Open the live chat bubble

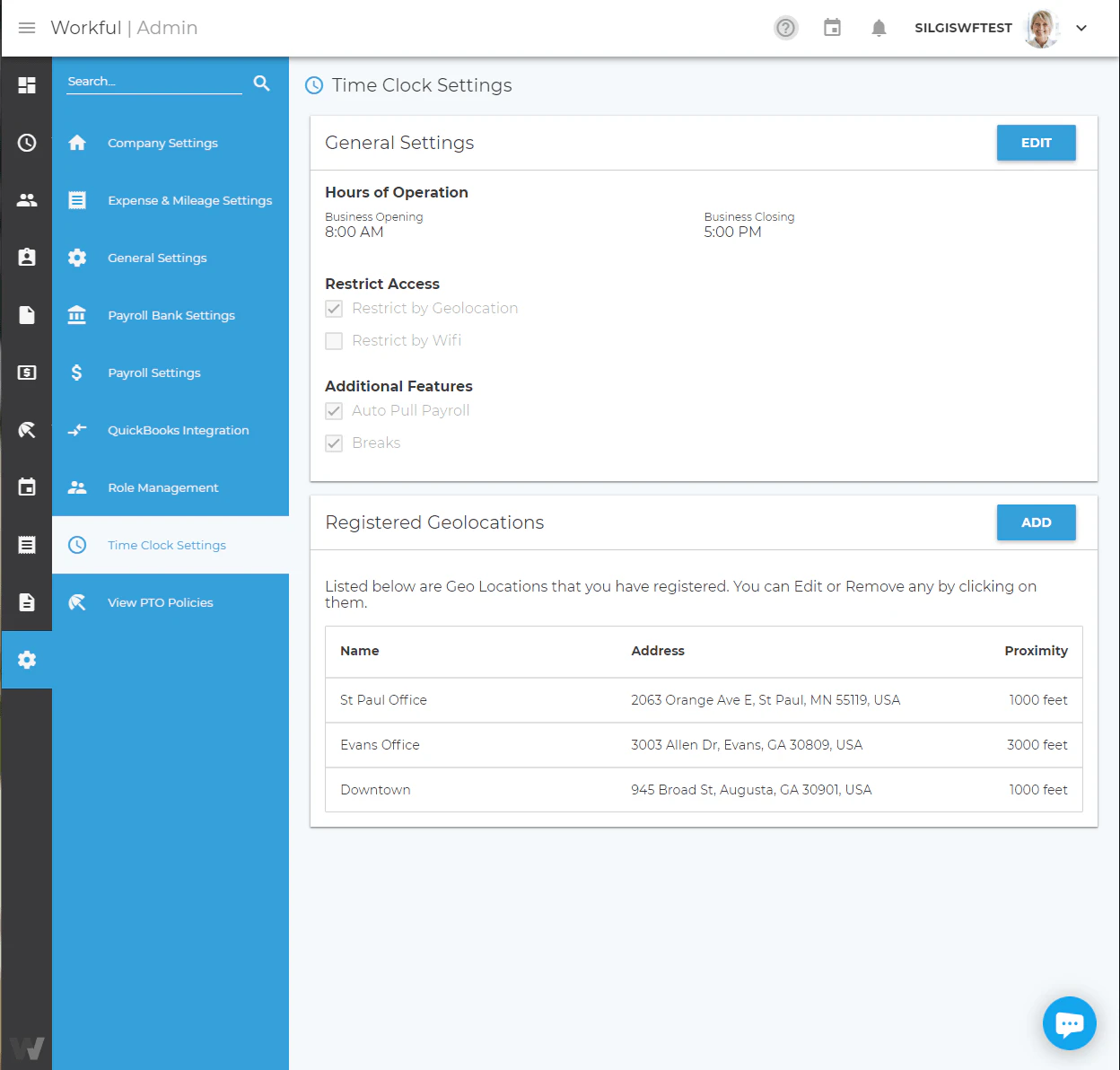click(x=1070, y=1023)
